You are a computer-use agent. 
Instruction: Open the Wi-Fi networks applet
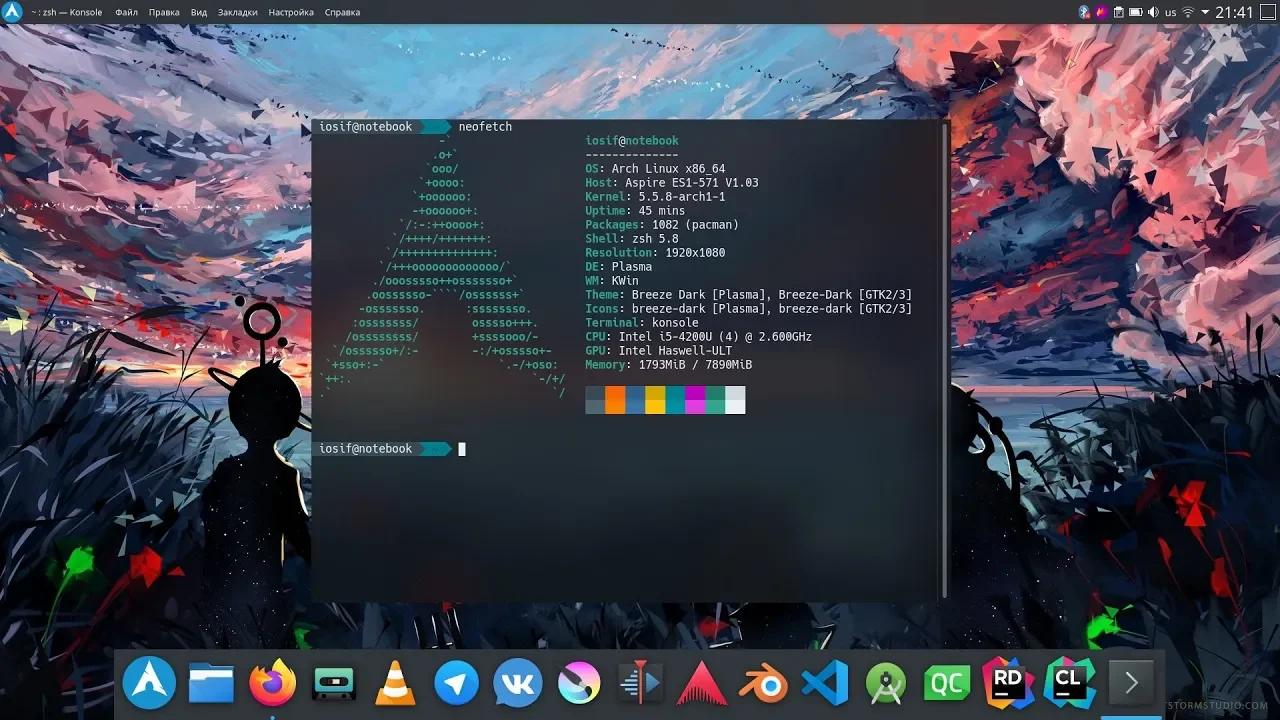coord(1188,12)
